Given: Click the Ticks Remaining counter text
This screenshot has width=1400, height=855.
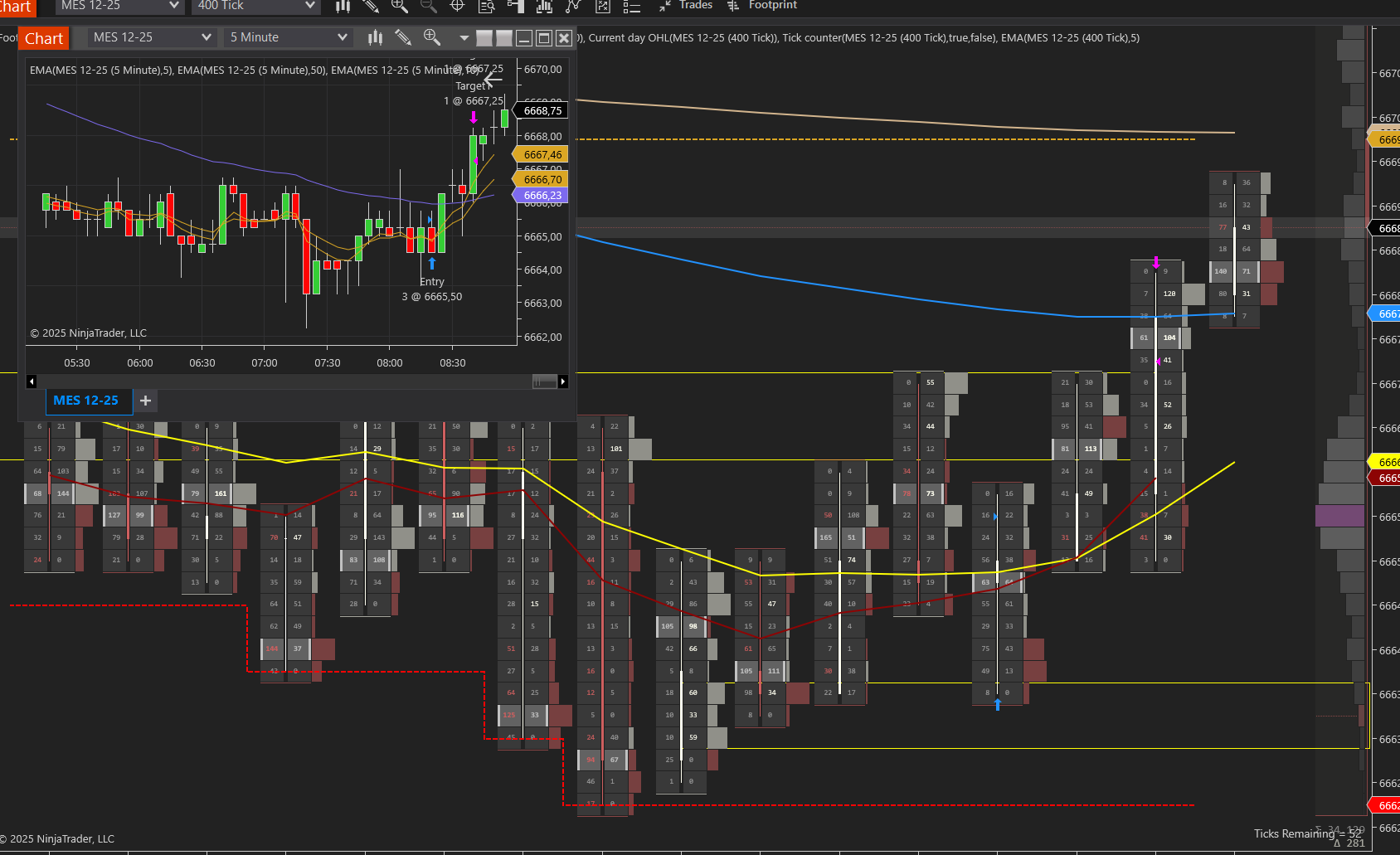Looking at the screenshot, I should [x=1309, y=833].
